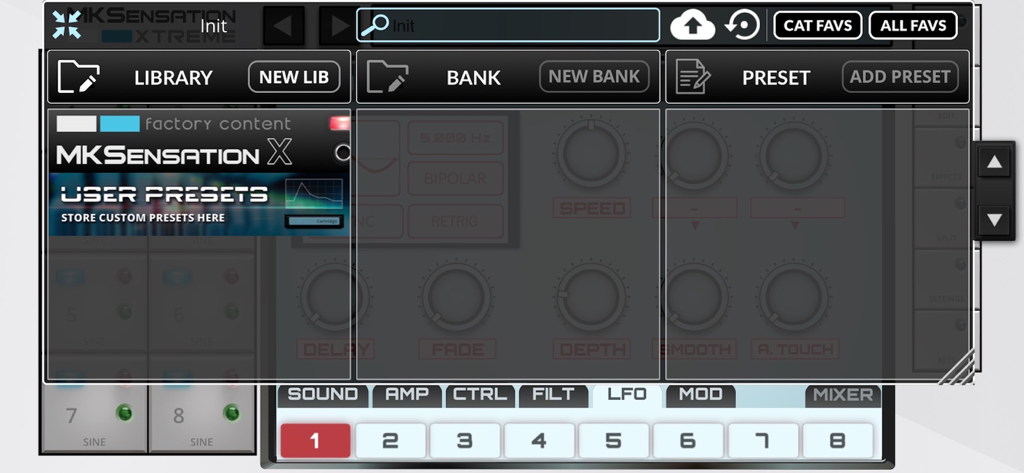Screen dimensions: 1024x473
Task: Select LFO number 5
Action: click(x=613, y=440)
